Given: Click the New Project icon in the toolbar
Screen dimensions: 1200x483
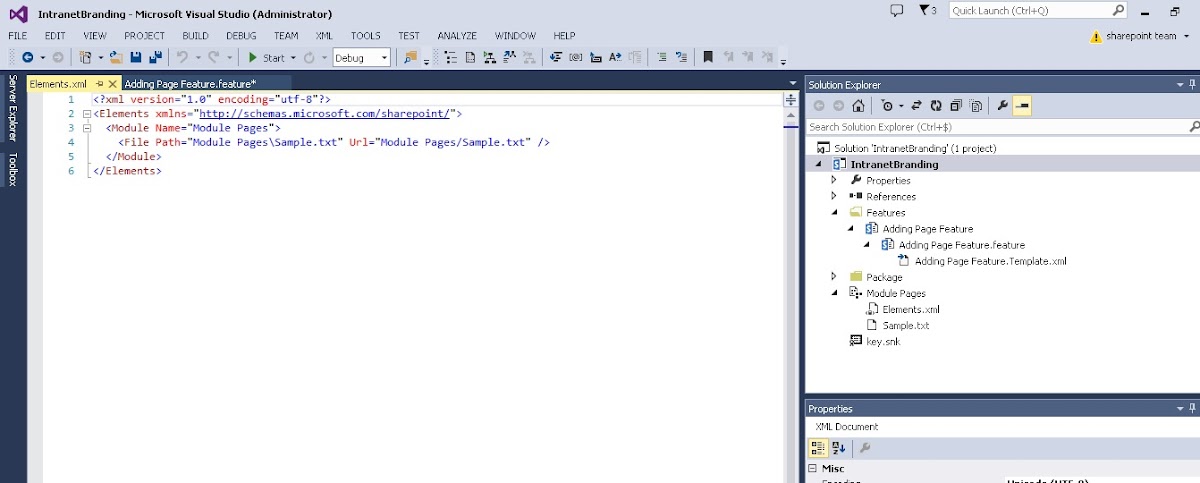Looking at the screenshot, I should tap(86, 57).
